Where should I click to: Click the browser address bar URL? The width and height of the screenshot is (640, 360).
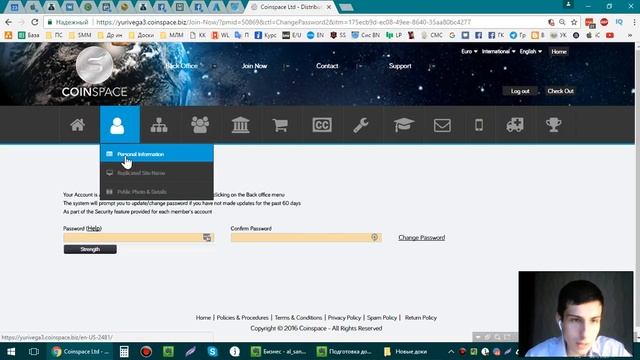point(283,22)
